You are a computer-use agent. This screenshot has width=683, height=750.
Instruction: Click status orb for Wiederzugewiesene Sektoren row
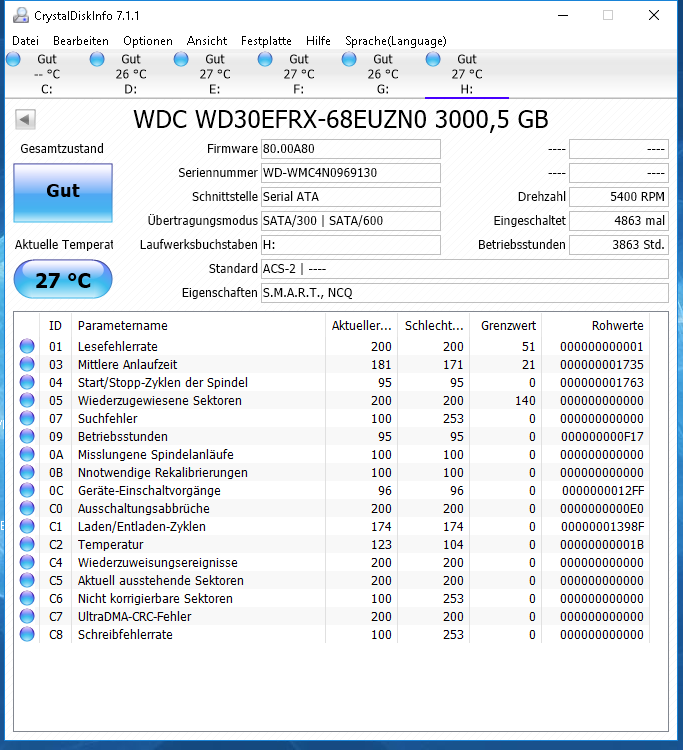(27, 401)
